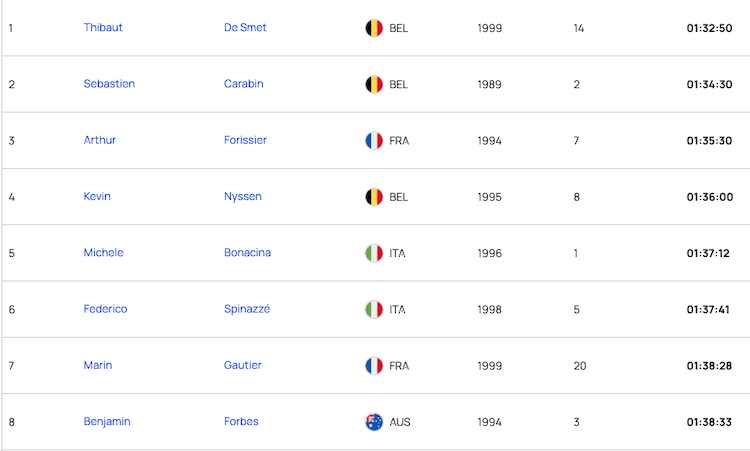Open Sebastien athlete profile link
This screenshot has width=750, height=451.
point(109,84)
